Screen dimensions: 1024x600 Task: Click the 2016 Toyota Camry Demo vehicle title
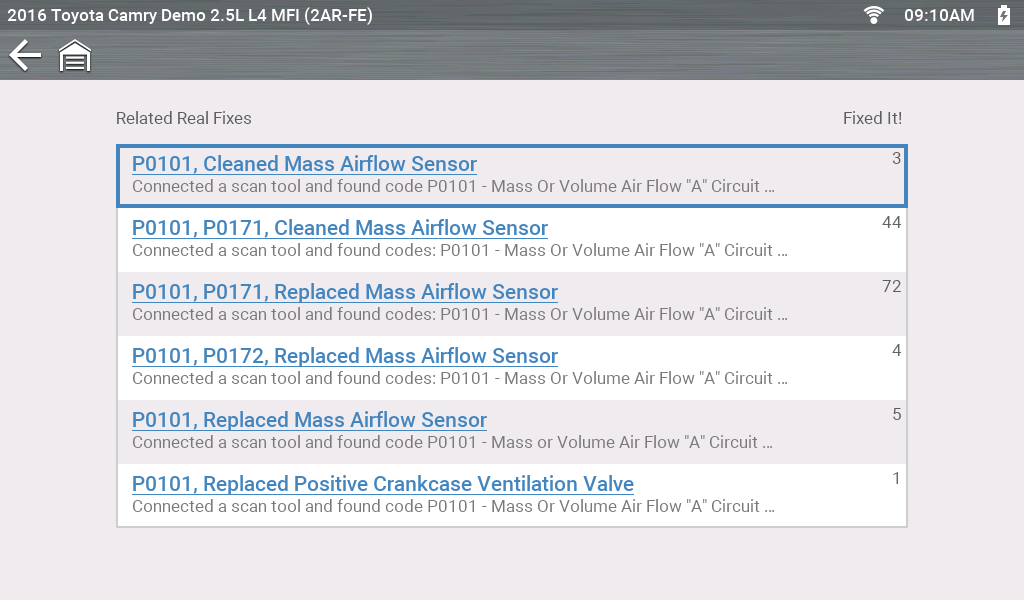pyautogui.click(x=190, y=15)
